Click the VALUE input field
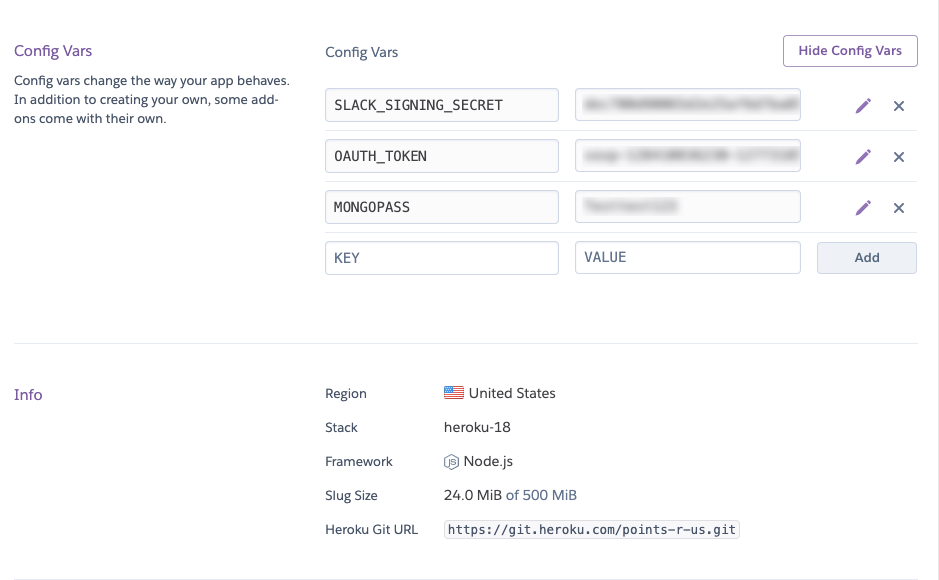 pos(687,258)
